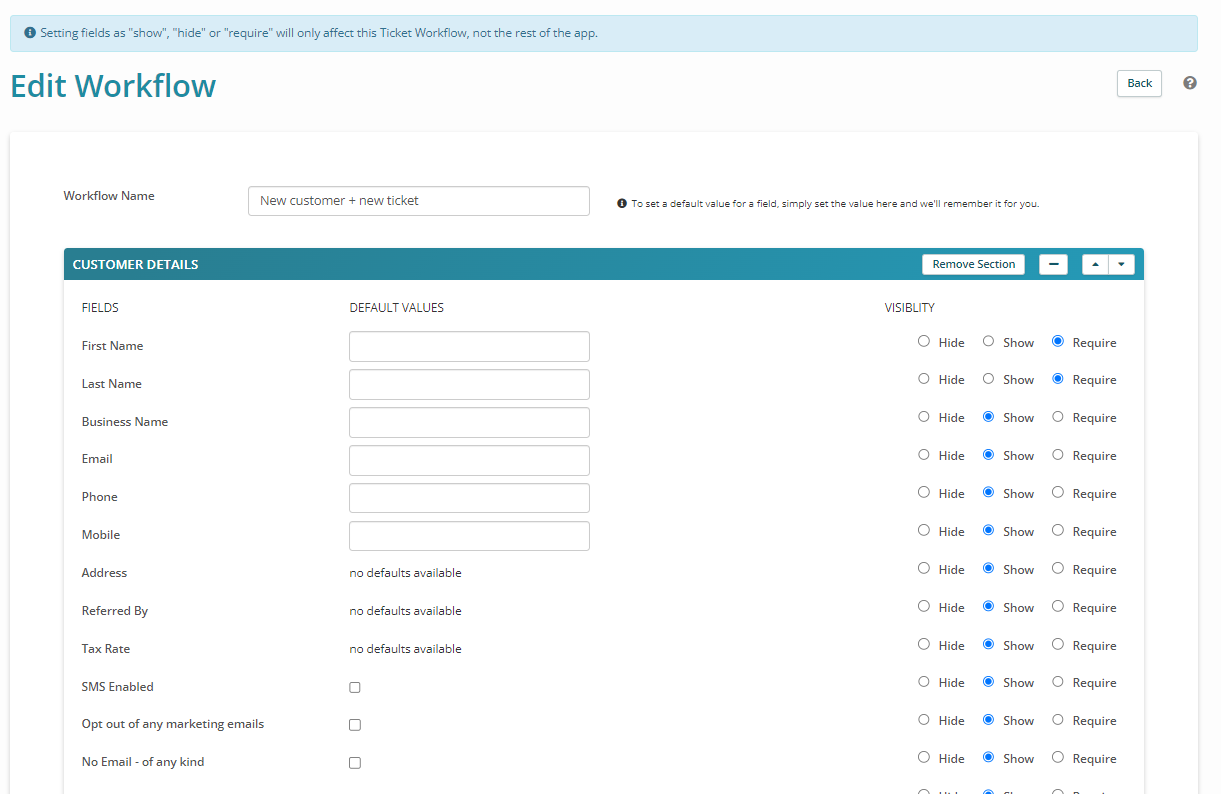Require the Mobile field
Screen dimensions: 1221x794
click(x=1057, y=531)
